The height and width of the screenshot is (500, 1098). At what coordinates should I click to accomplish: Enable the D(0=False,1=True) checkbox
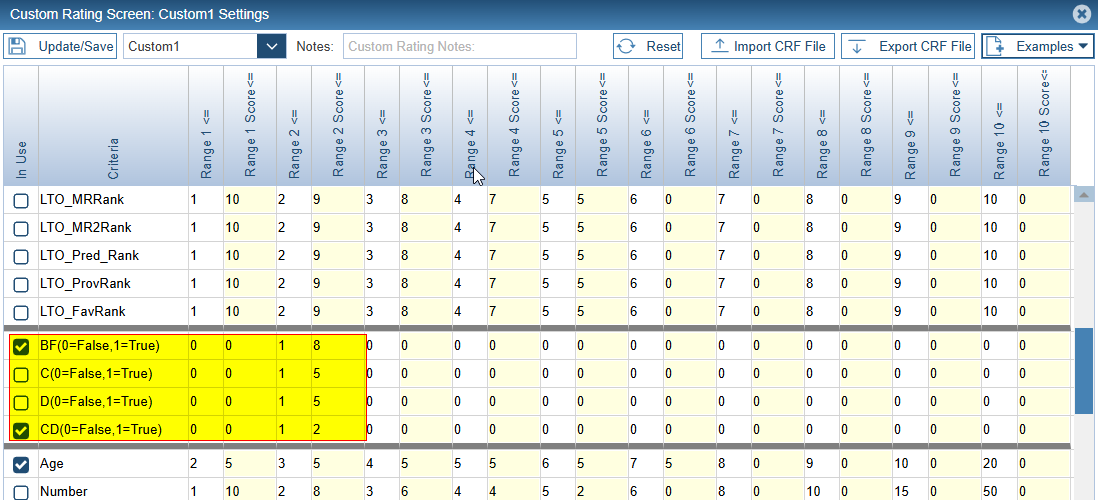[x=20, y=402]
